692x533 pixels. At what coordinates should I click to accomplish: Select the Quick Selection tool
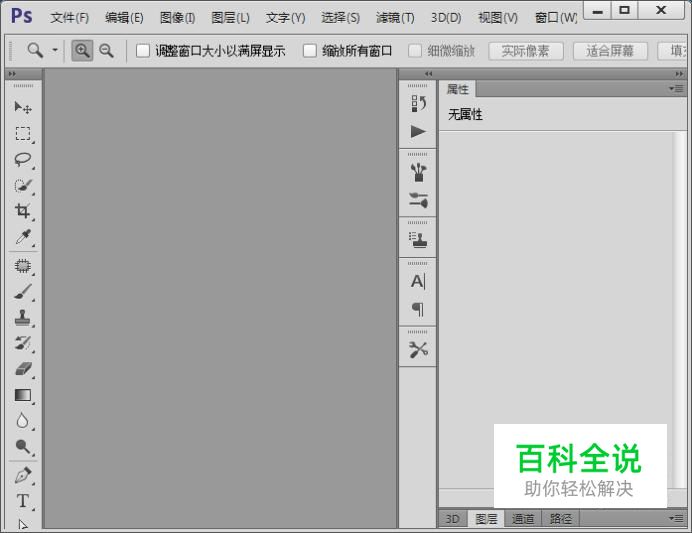pyautogui.click(x=23, y=185)
